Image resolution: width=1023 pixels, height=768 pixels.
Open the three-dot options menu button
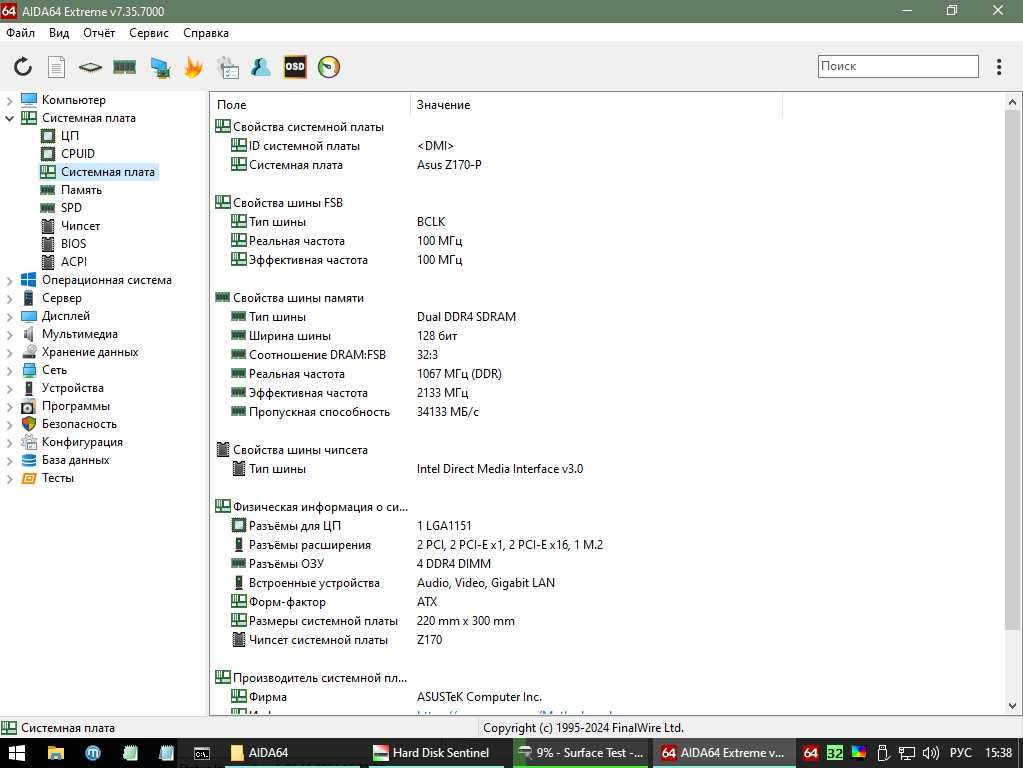[999, 67]
